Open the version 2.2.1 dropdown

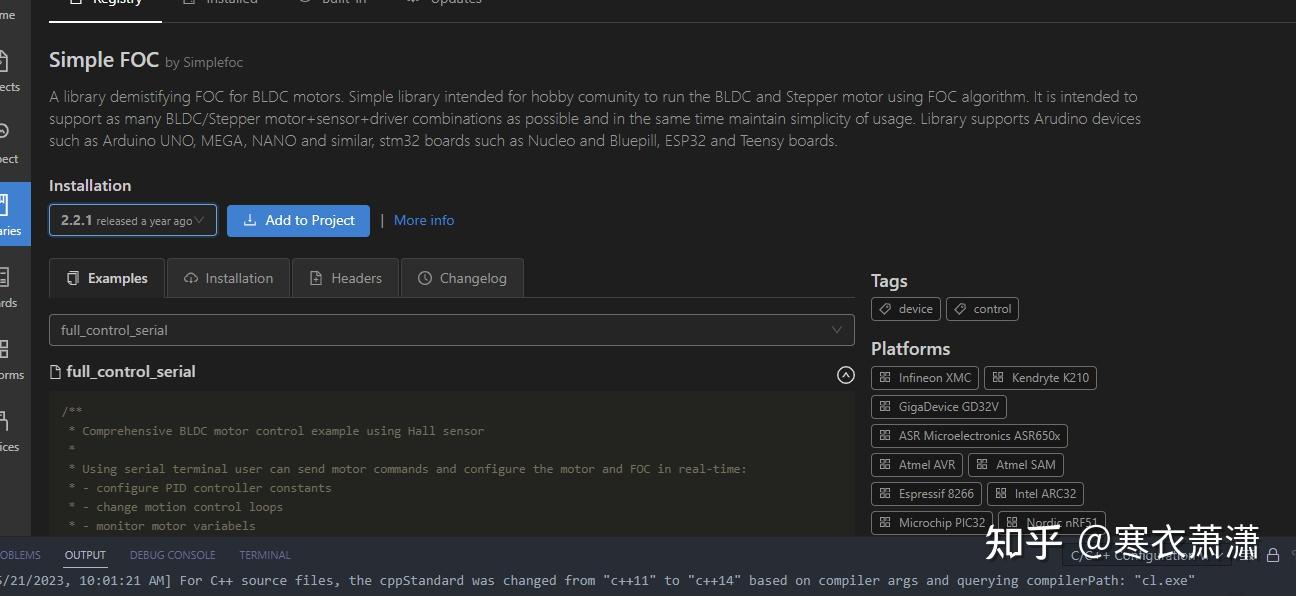click(133, 220)
